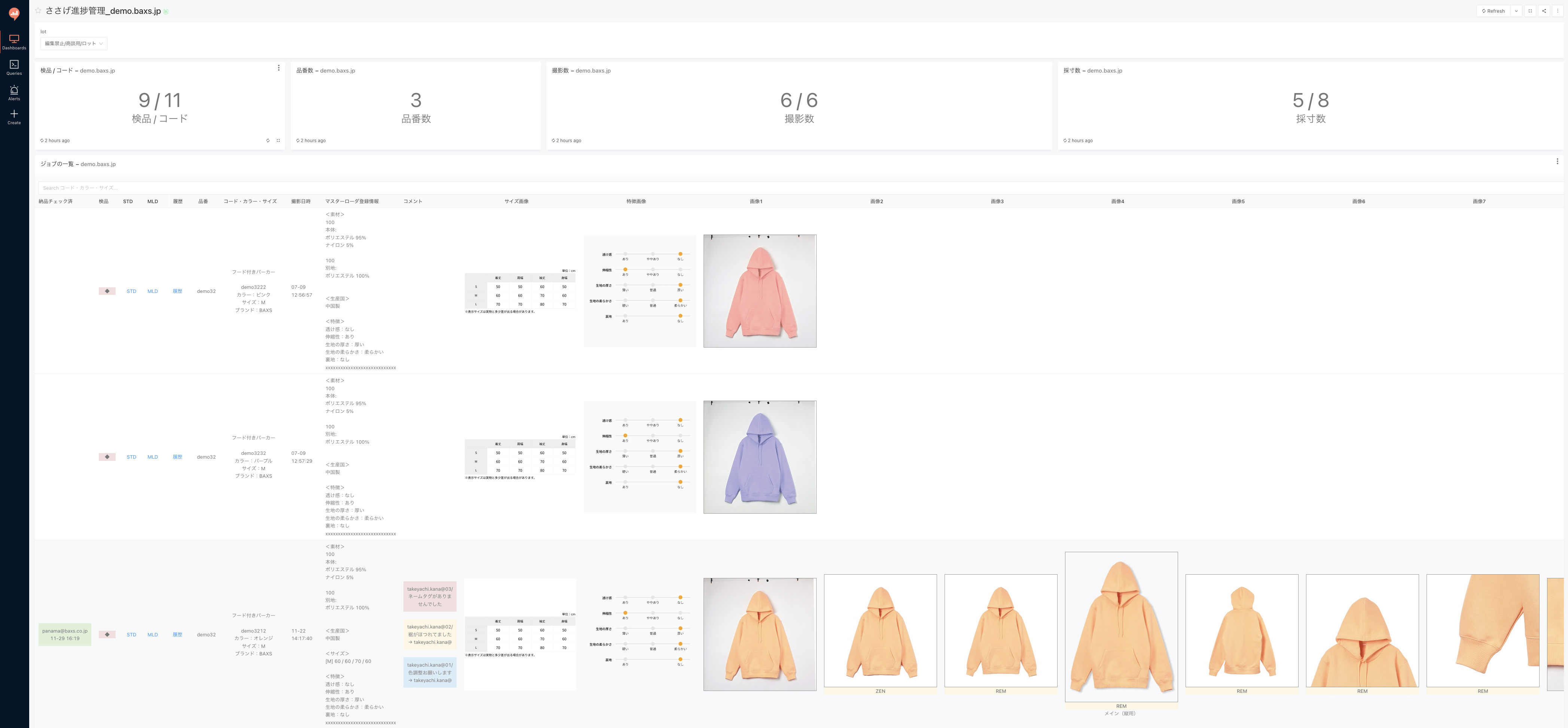
Task: Open dashboard more options menu
Action: (1558, 11)
